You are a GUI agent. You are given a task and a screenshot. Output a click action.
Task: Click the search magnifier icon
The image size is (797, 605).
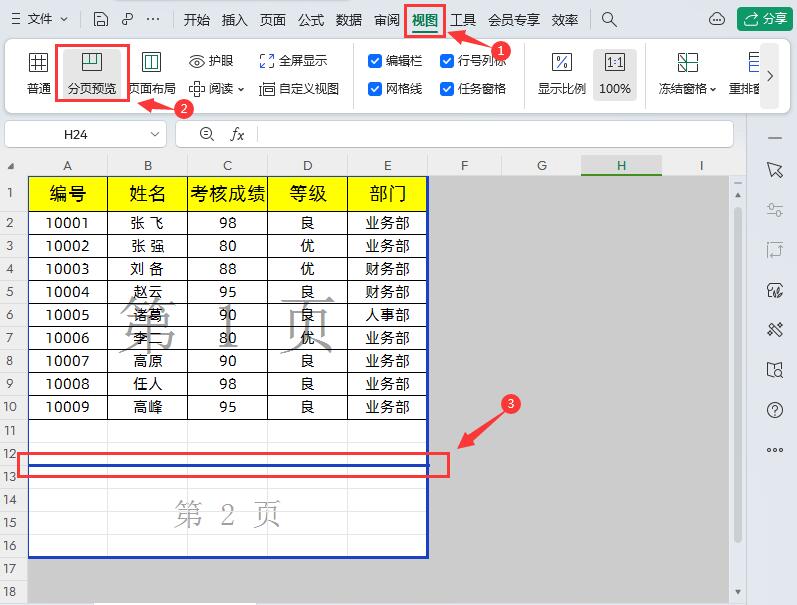click(x=609, y=20)
